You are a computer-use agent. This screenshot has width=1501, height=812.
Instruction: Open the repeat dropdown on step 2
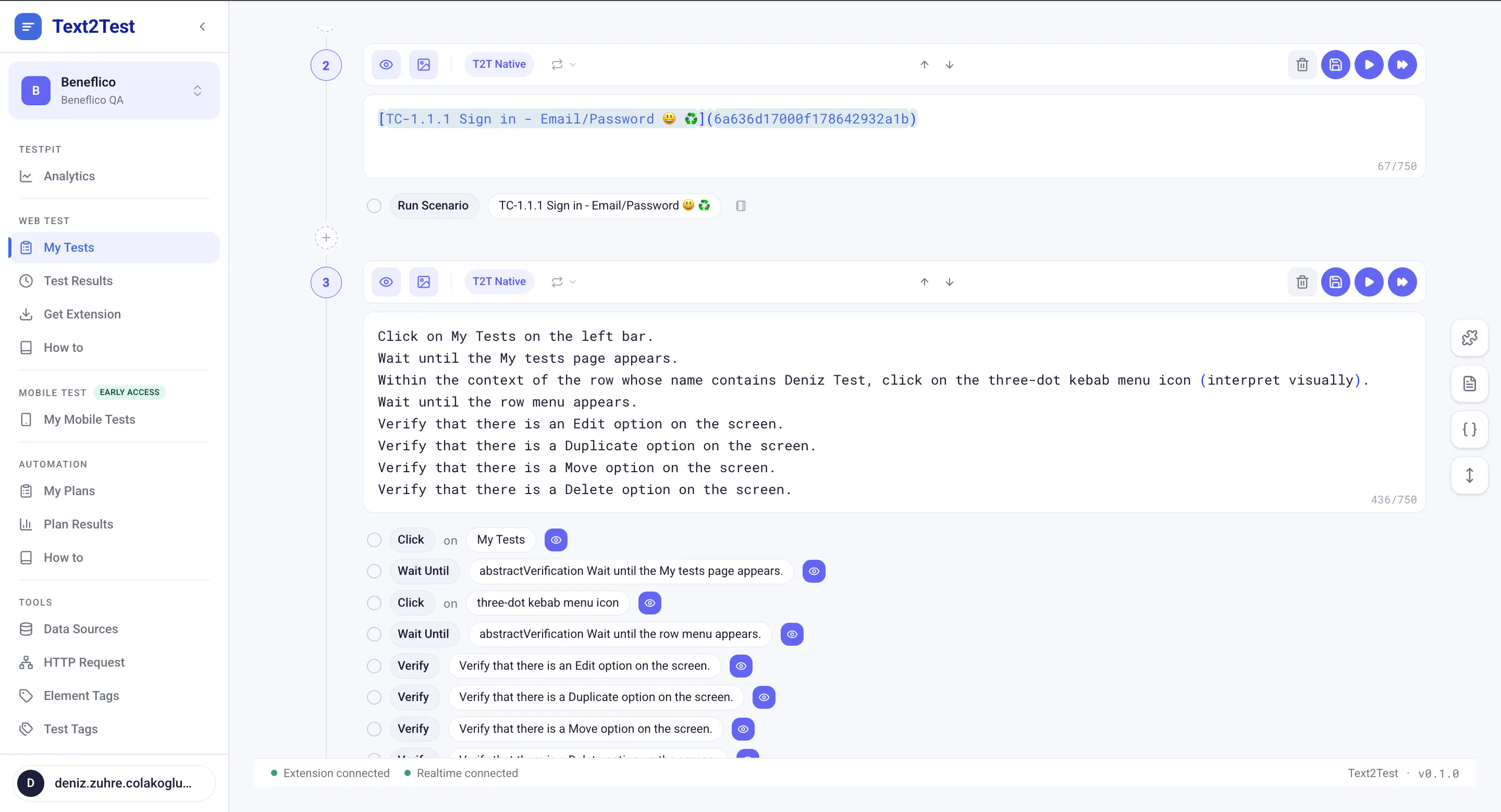click(x=563, y=65)
